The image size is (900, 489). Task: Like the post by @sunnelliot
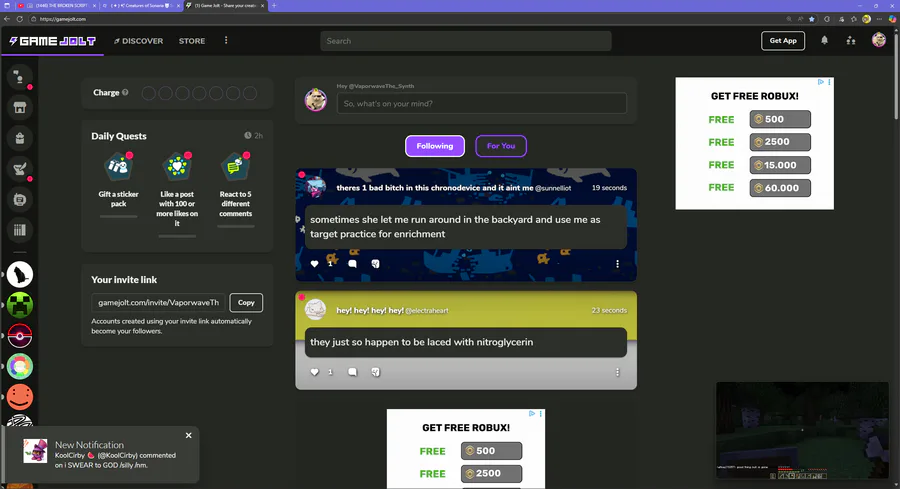(x=314, y=264)
